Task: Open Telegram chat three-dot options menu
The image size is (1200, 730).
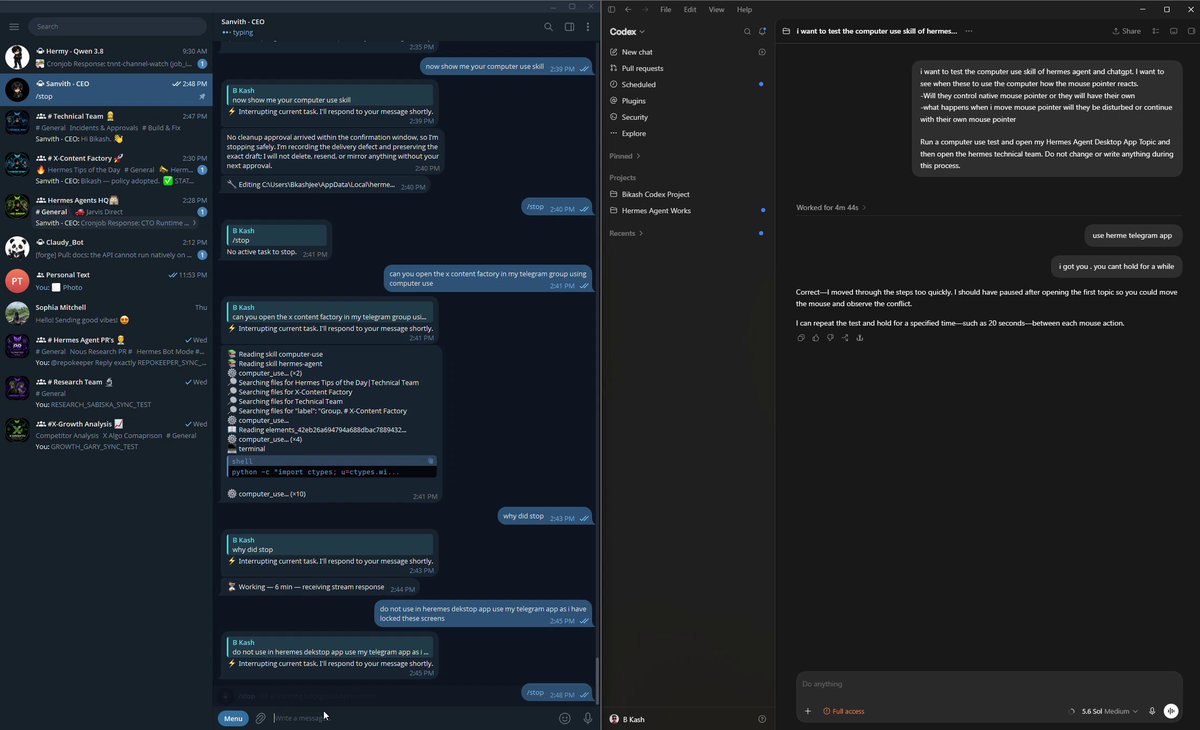Action: [x=588, y=27]
